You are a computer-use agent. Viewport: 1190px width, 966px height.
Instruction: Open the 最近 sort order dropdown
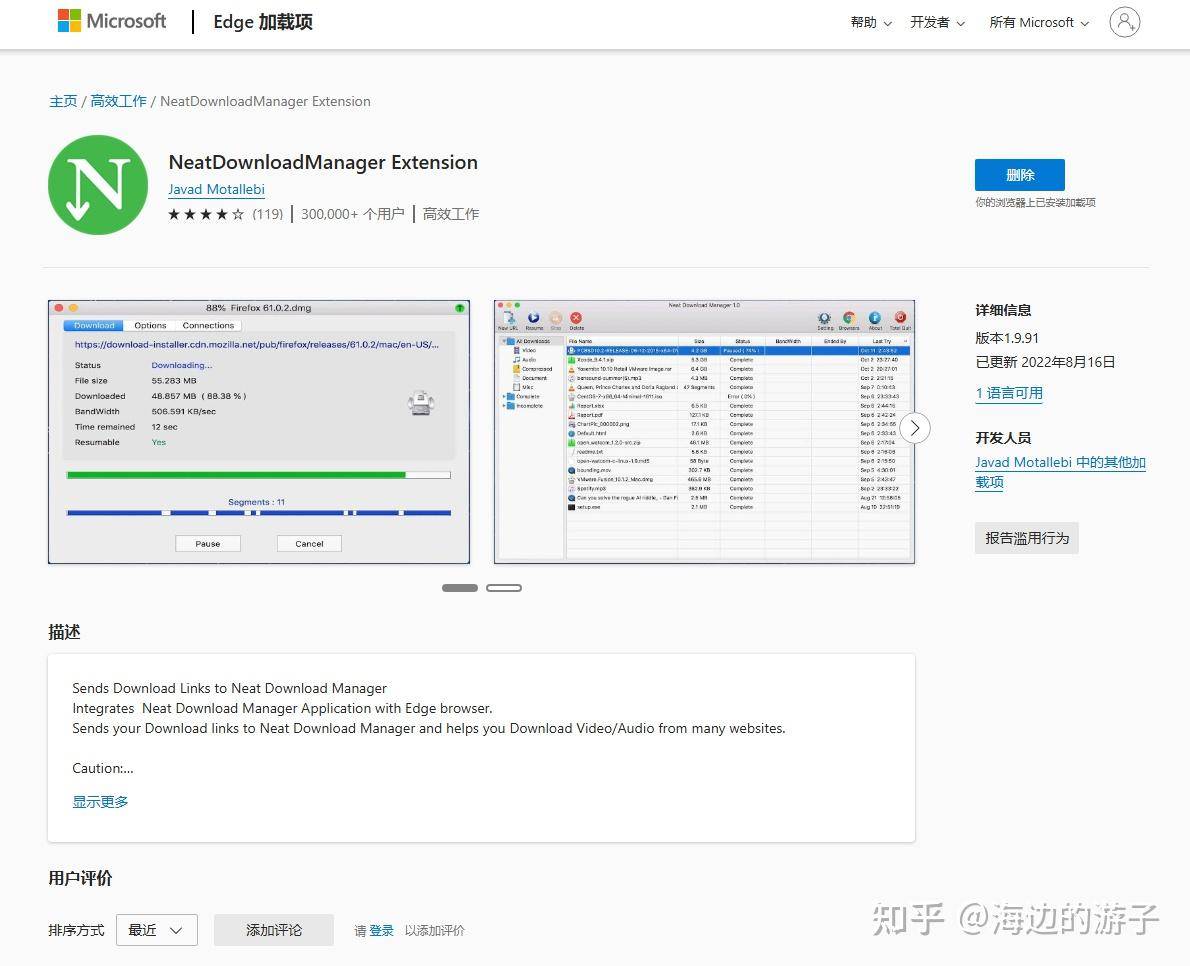point(157,930)
